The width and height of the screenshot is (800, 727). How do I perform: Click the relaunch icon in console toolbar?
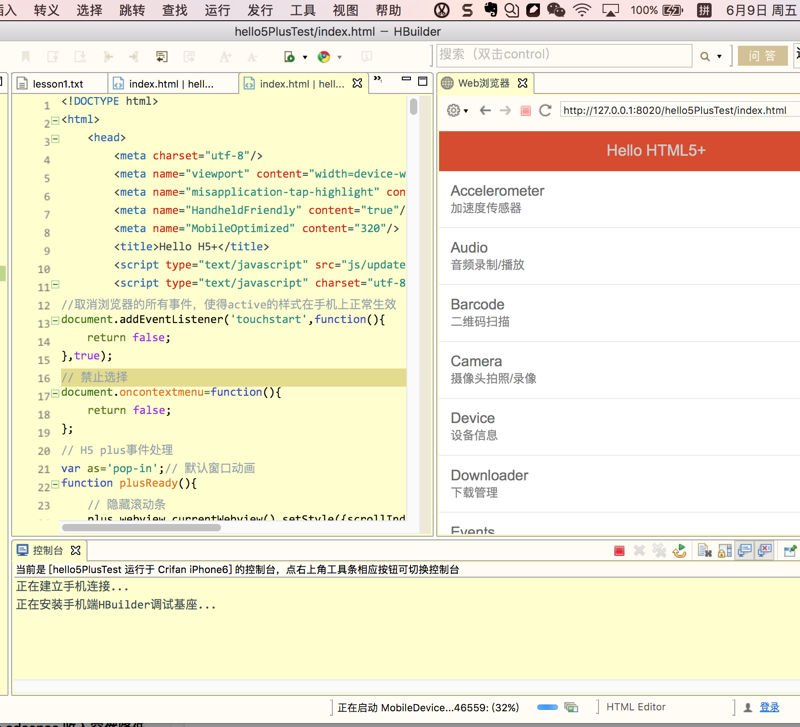pos(680,551)
